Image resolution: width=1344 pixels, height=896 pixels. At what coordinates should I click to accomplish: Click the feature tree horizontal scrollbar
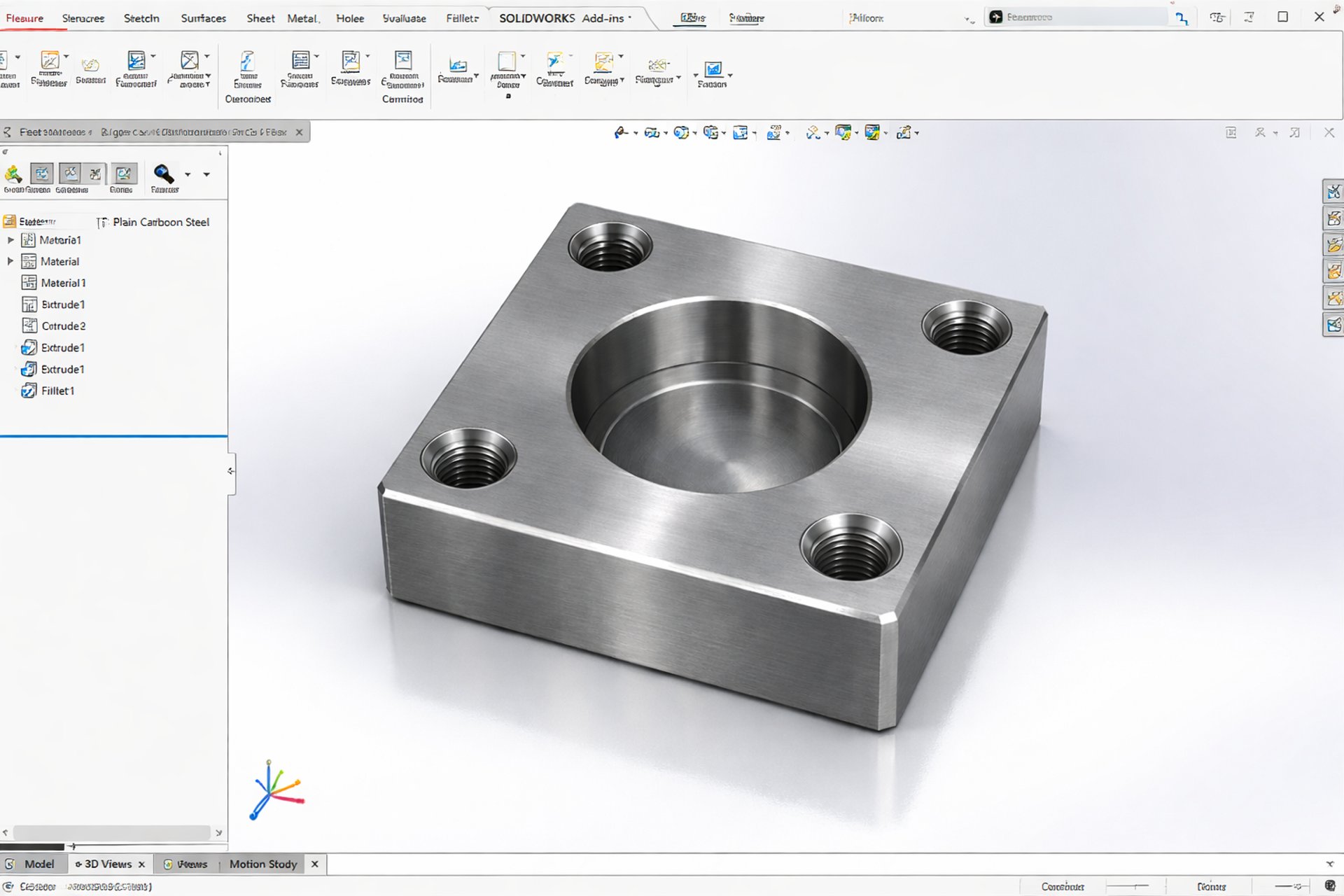[112, 832]
